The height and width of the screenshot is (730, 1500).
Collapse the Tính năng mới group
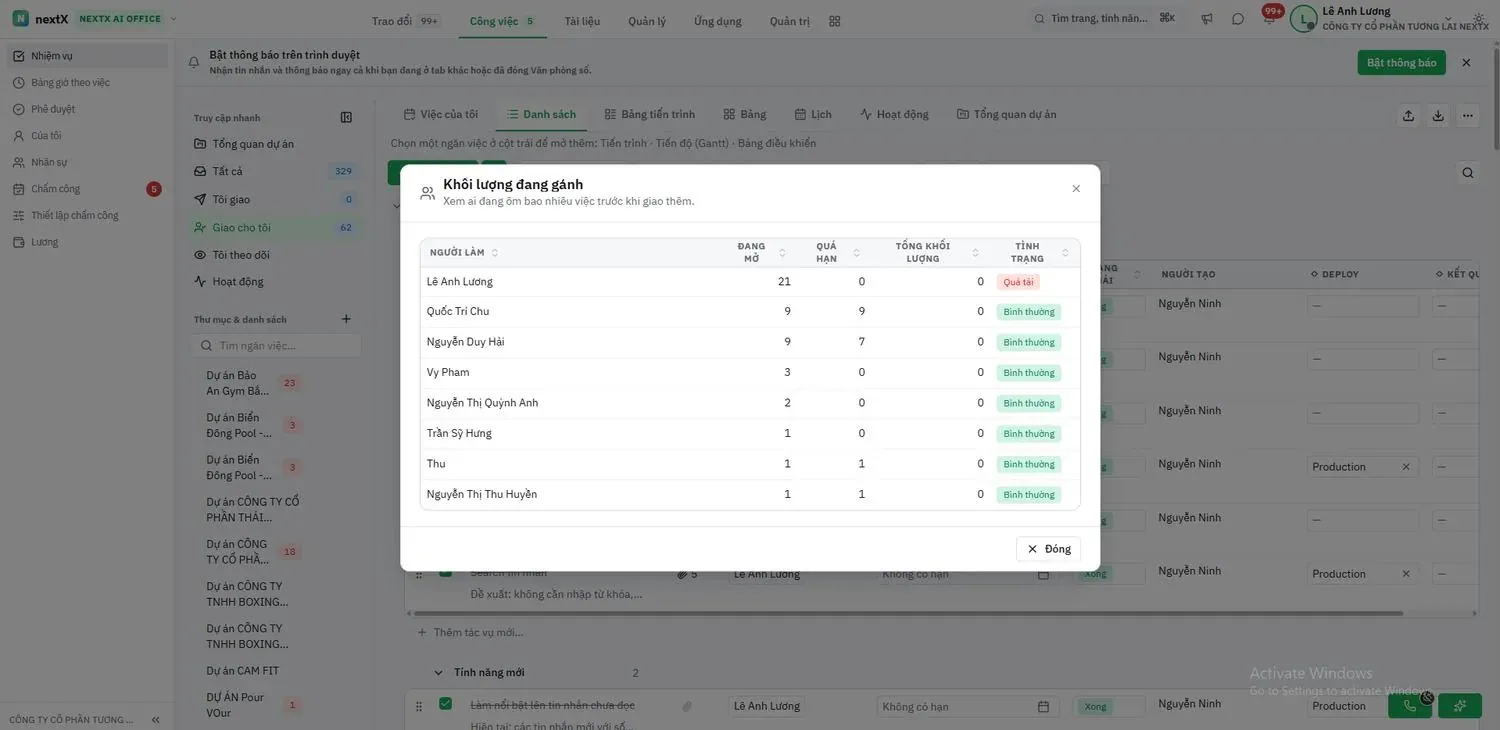click(438, 673)
